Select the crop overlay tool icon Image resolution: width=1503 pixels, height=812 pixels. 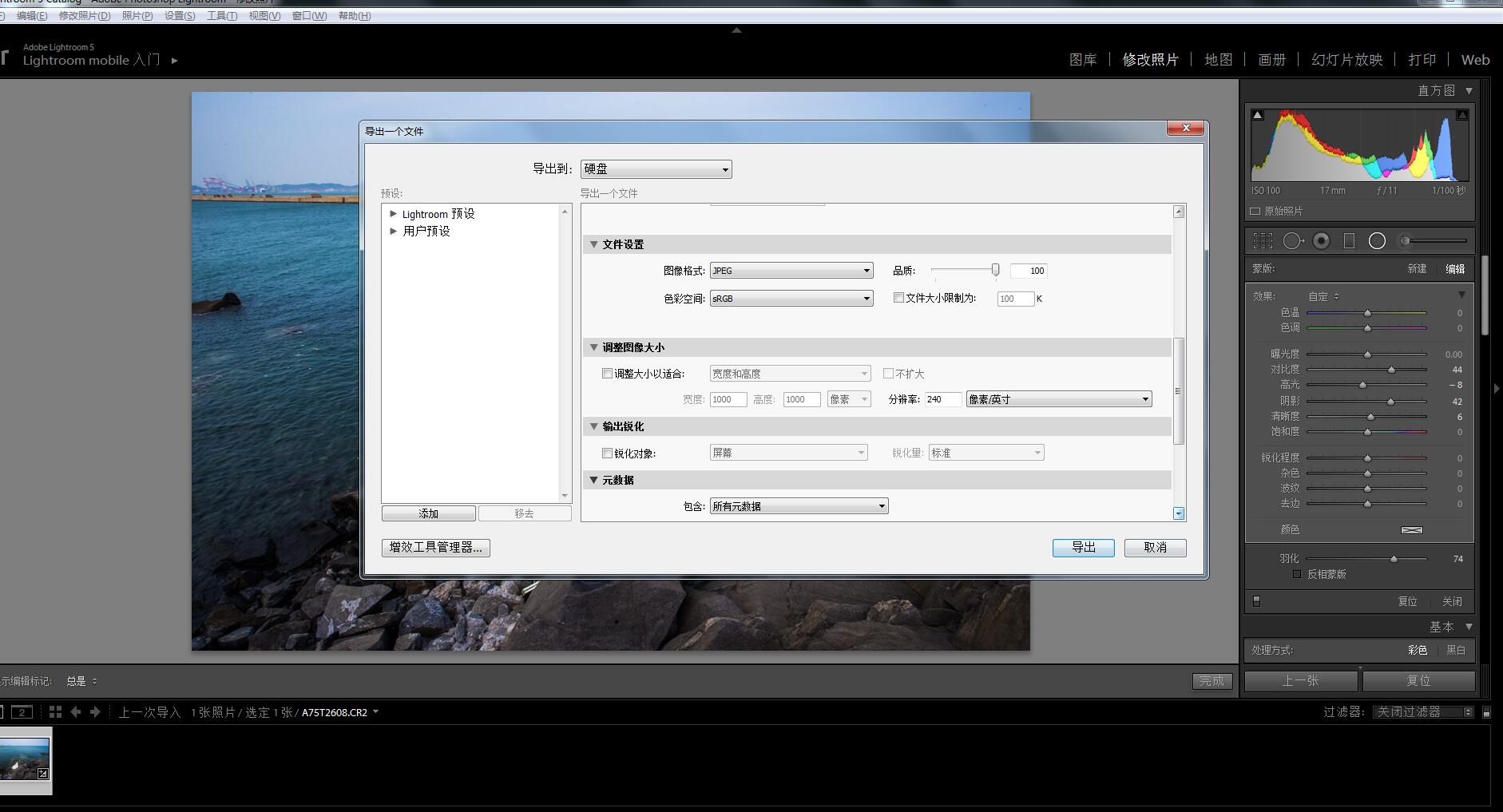(x=1263, y=240)
